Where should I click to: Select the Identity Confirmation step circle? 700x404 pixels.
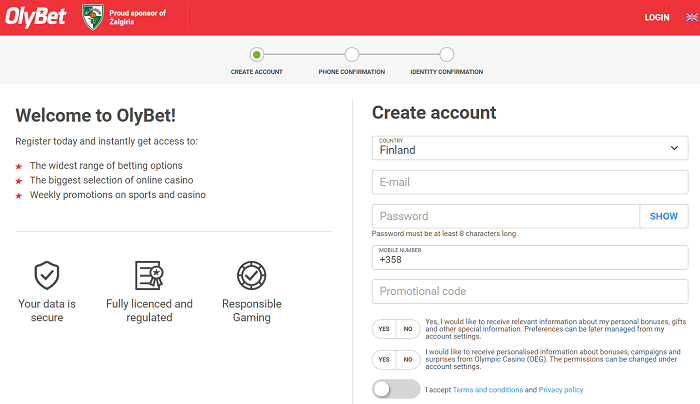(446, 55)
